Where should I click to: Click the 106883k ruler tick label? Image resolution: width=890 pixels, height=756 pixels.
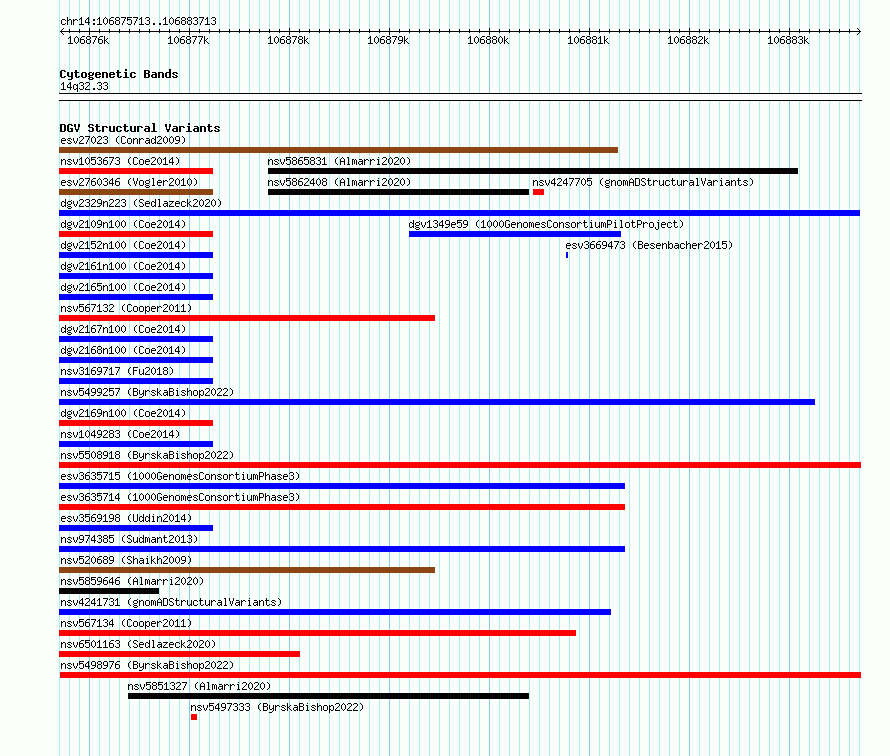(788, 40)
